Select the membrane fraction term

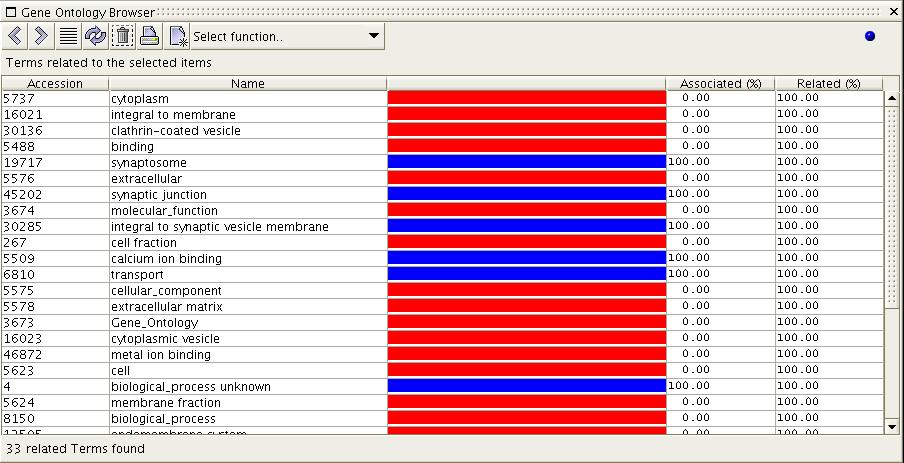click(x=166, y=402)
